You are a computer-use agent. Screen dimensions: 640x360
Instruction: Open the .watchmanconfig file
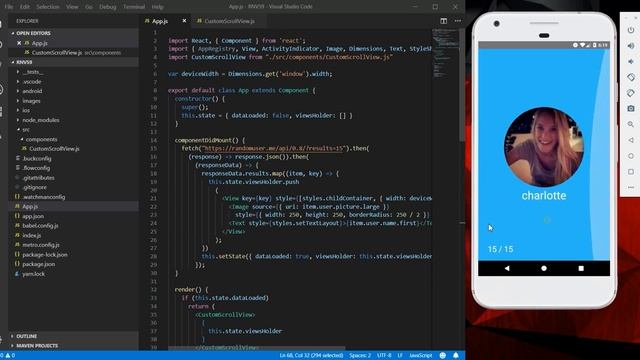[44, 197]
